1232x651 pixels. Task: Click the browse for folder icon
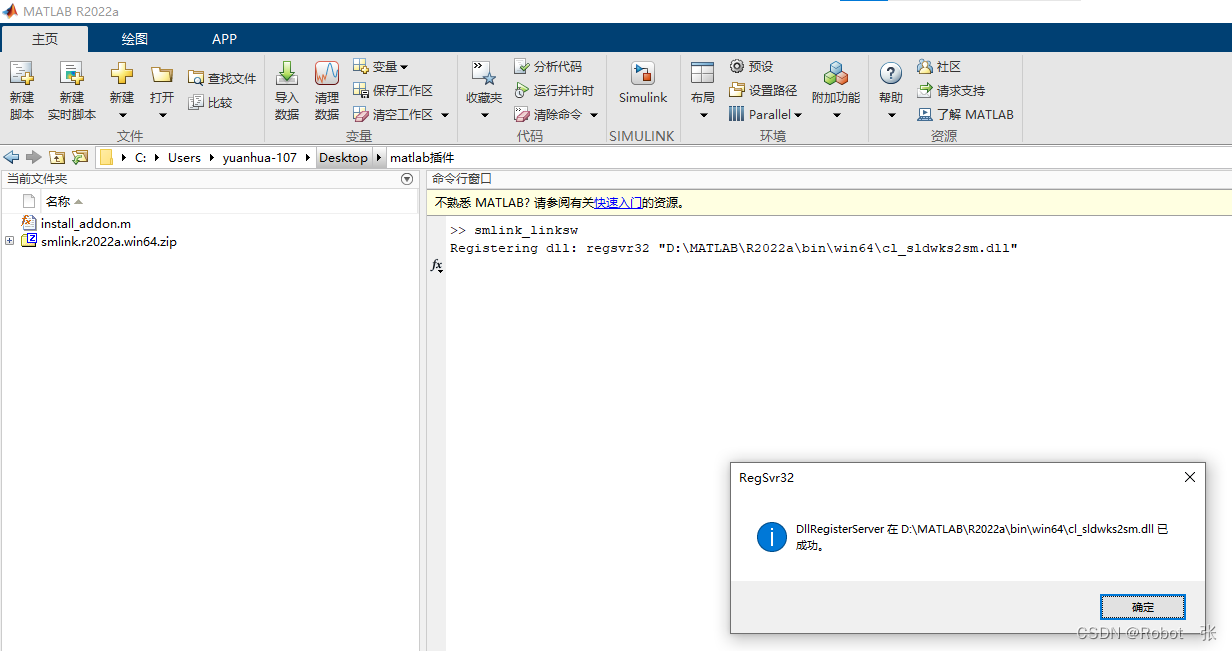pos(80,158)
